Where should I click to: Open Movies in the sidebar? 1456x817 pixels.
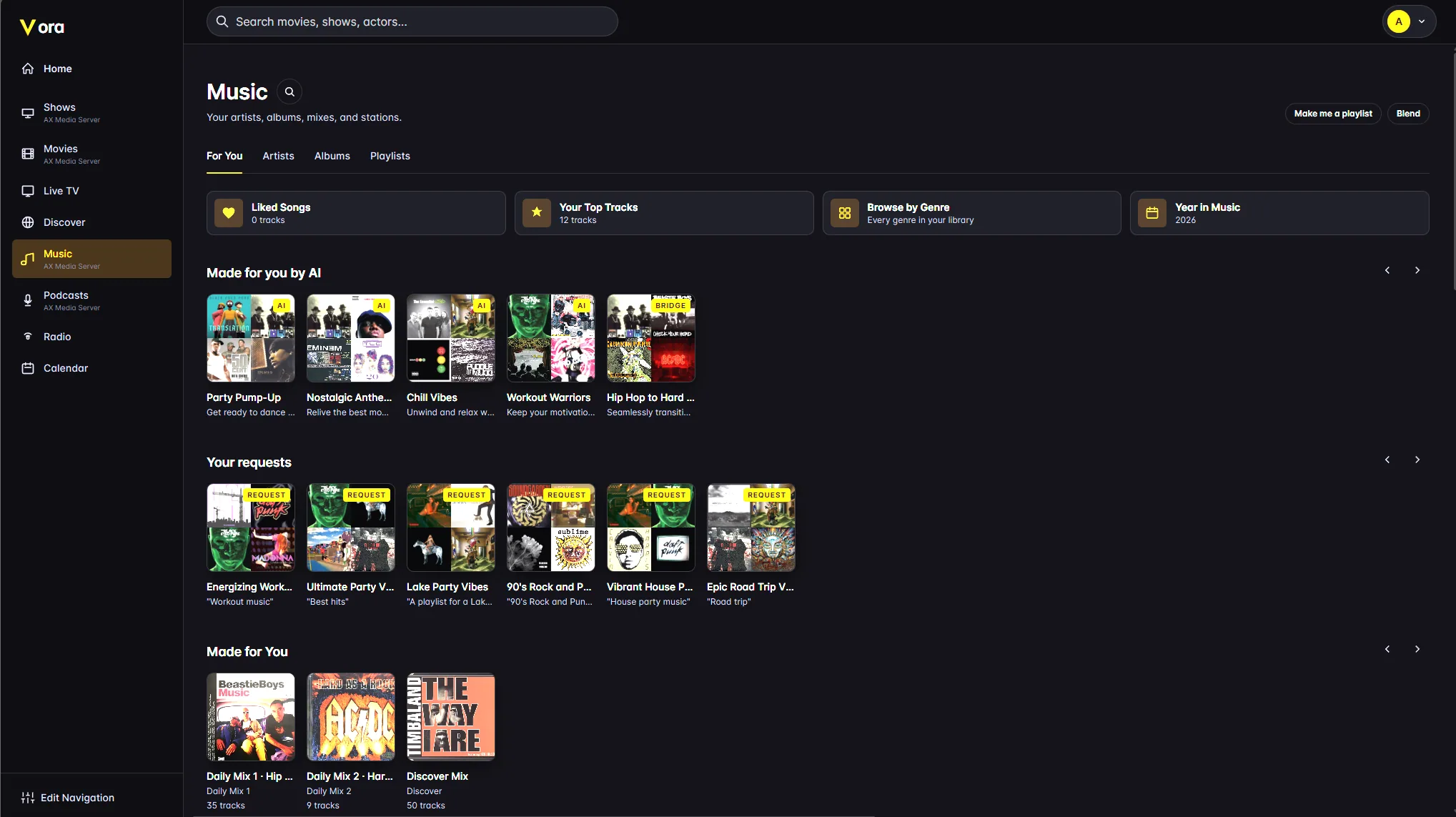(x=91, y=154)
